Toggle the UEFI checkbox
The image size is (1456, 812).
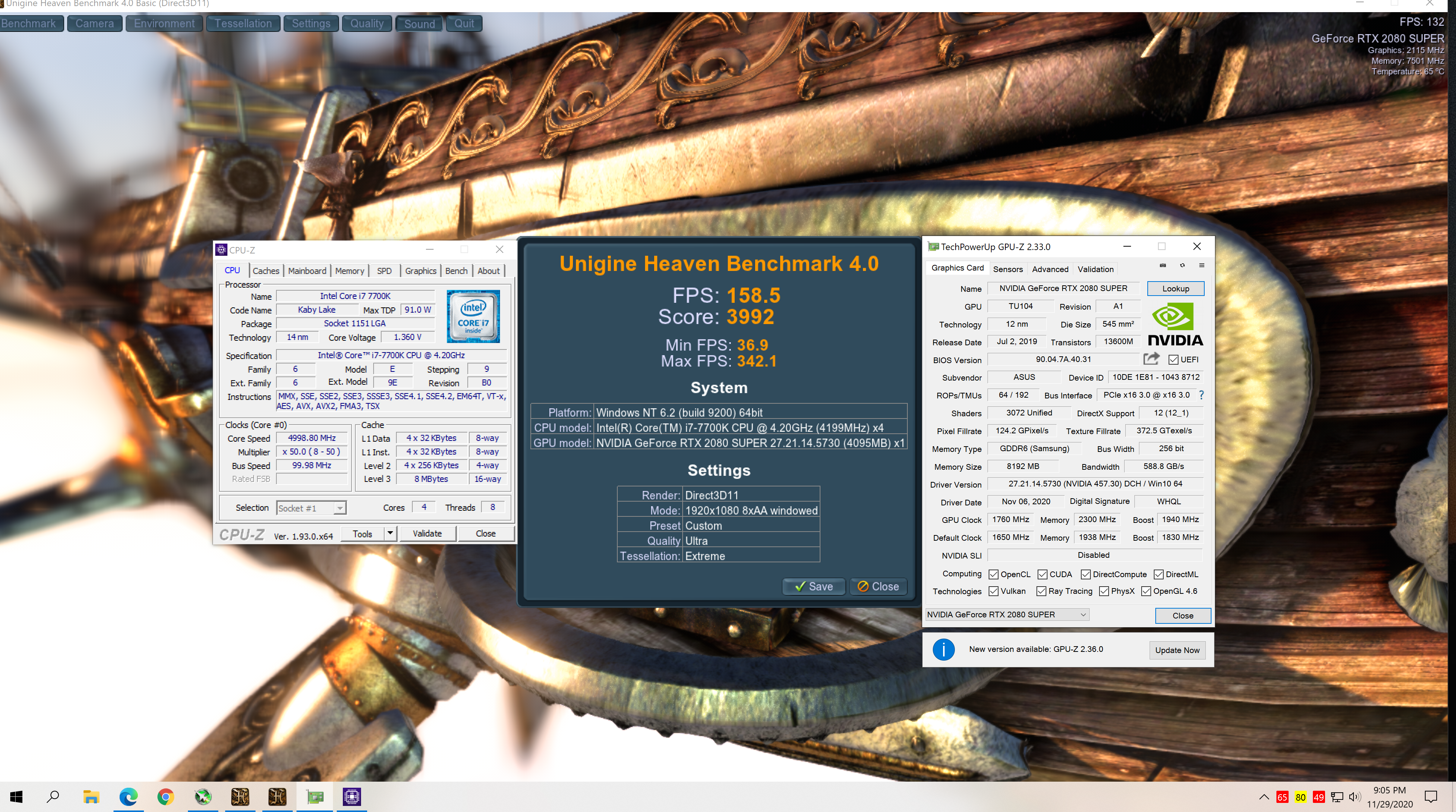tap(1173, 359)
